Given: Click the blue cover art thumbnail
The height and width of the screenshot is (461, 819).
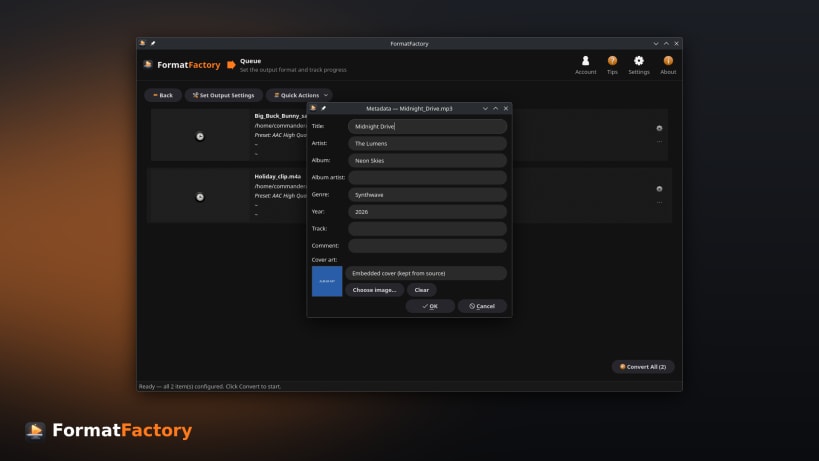Looking at the screenshot, I should point(327,281).
